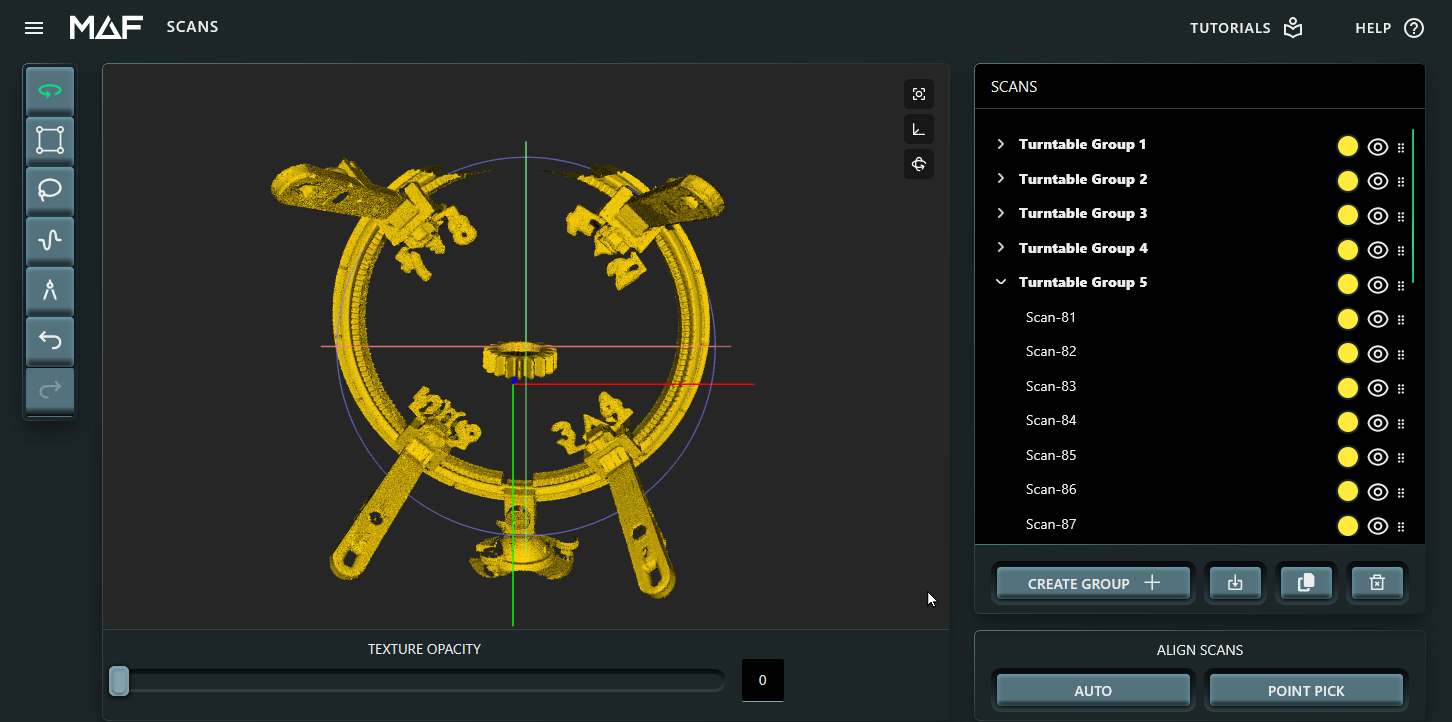This screenshot has width=1452, height=722.
Task: Click the axes orientation icon in the viewport
Action: click(x=918, y=128)
